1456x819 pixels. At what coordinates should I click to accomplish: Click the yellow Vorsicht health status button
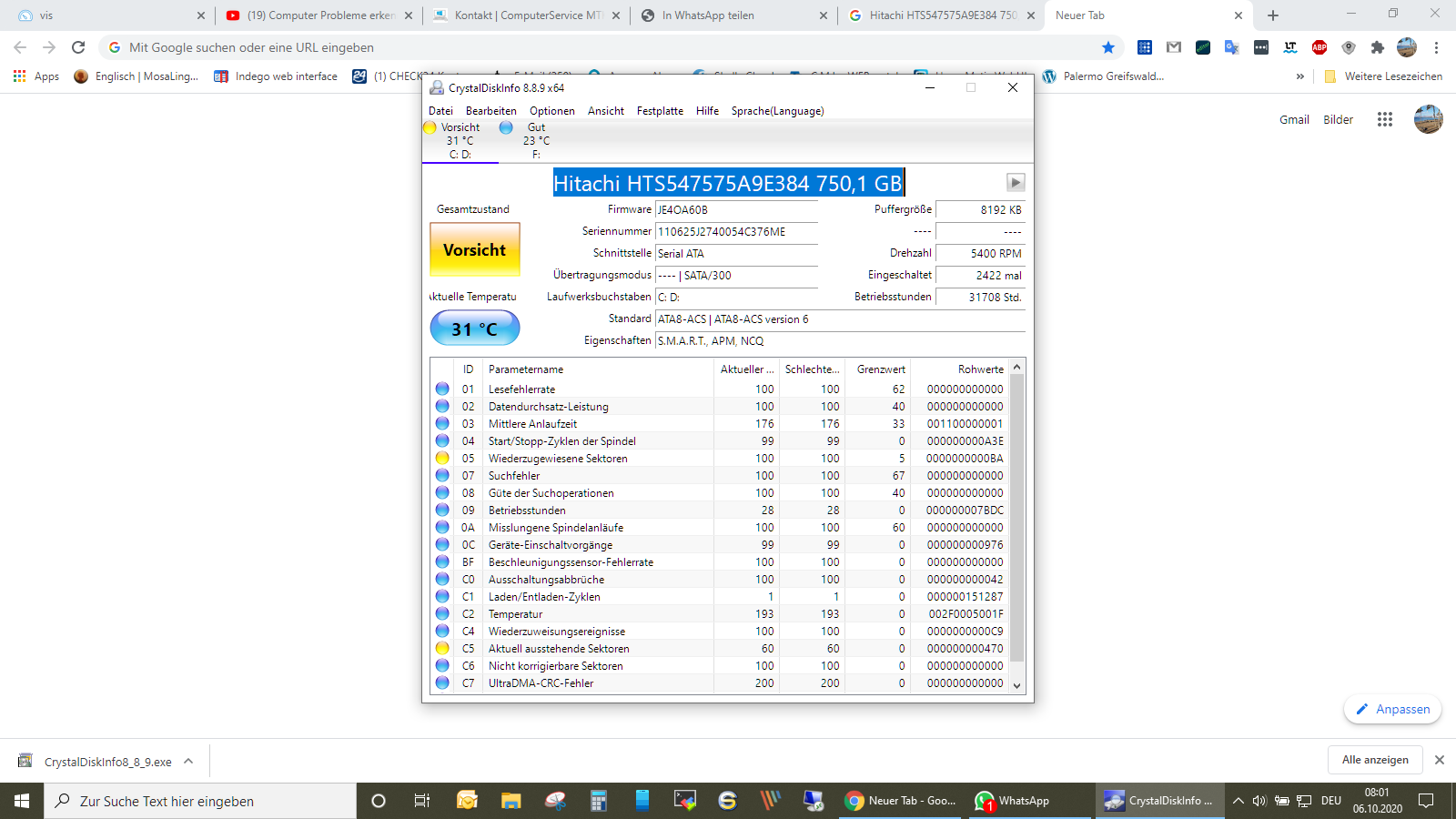click(x=475, y=249)
